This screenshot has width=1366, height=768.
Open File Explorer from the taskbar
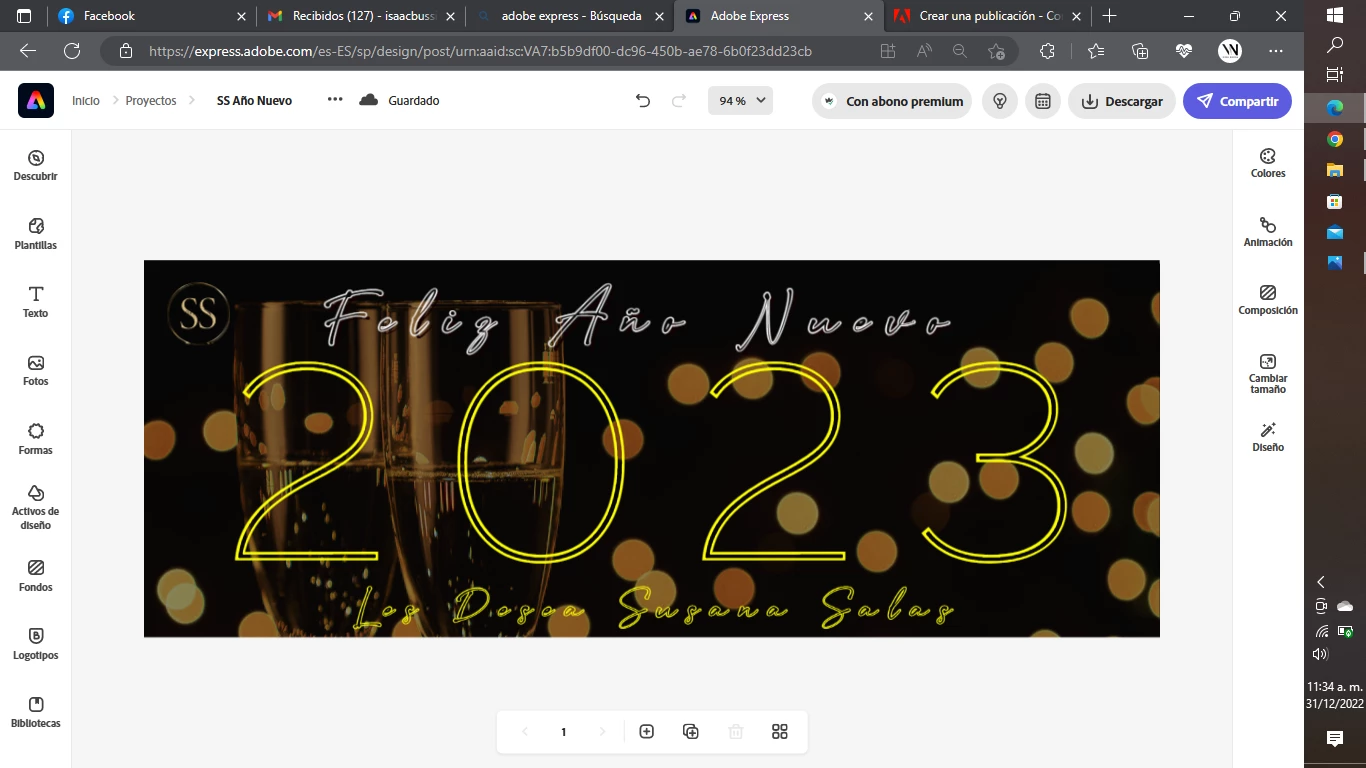(x=1334, y=170)
